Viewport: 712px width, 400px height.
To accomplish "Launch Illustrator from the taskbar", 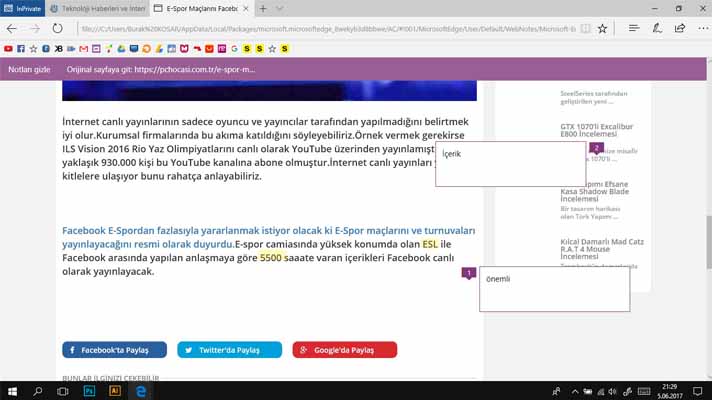I will (115, 391).
